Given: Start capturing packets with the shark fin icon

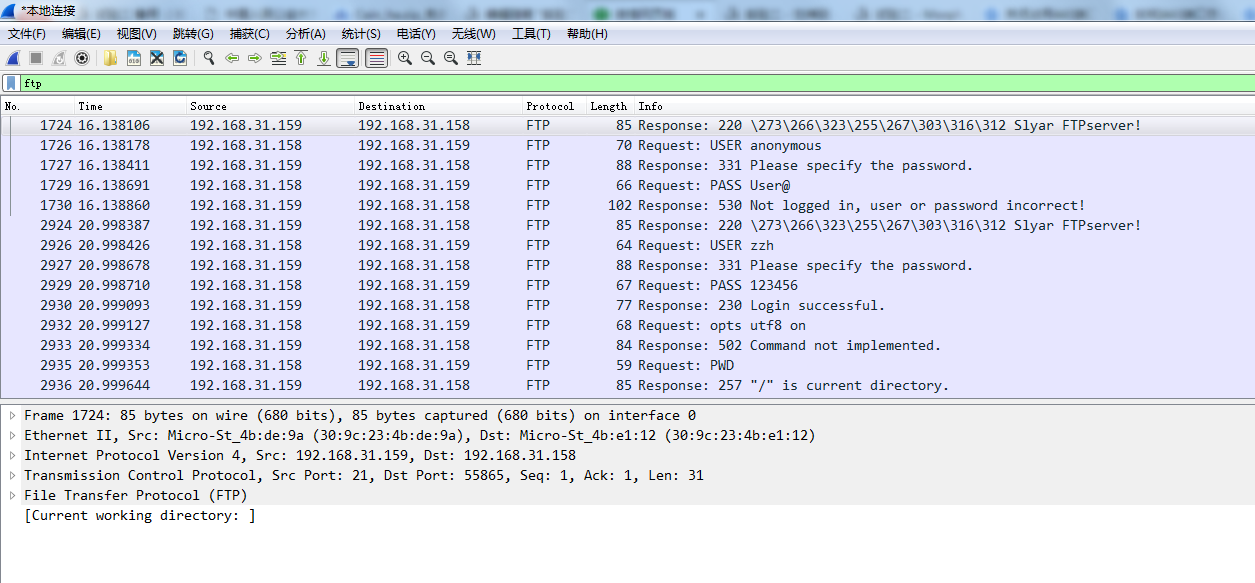Looking at the screenshot, I should click(13, 58).
